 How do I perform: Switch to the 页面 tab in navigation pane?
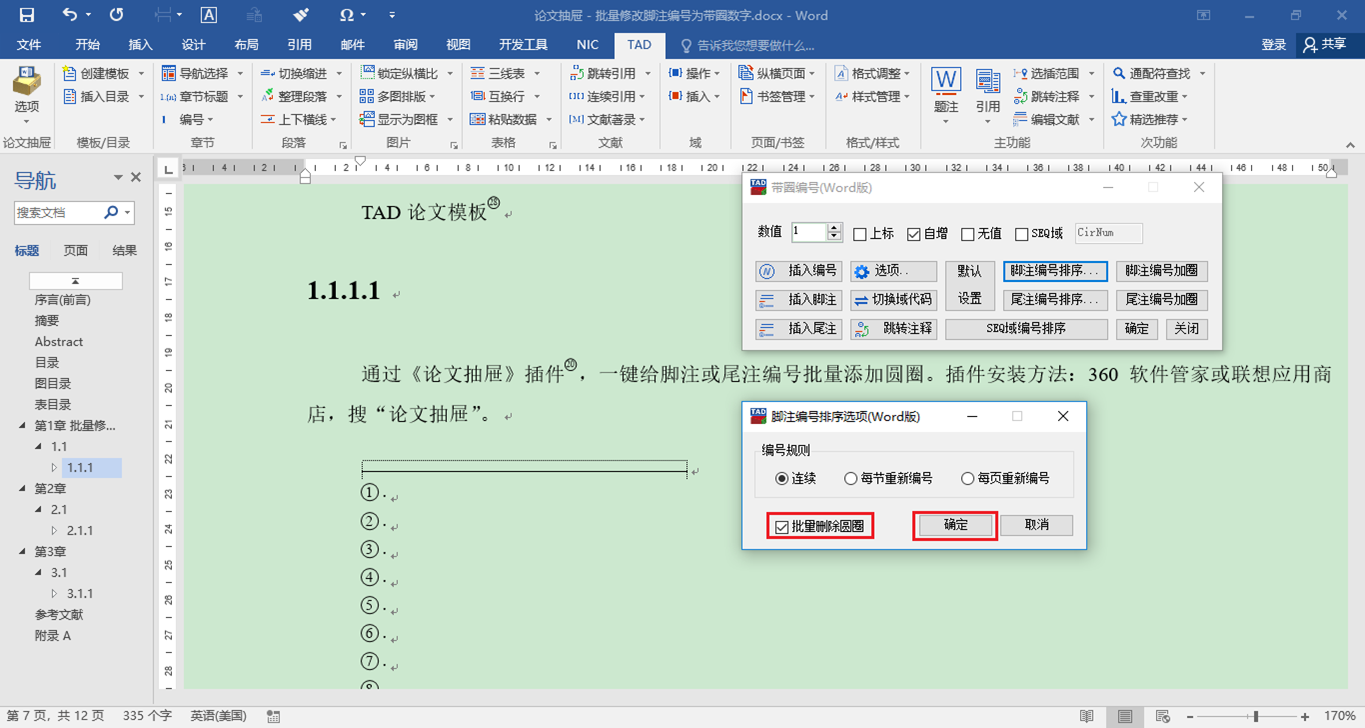click(74, 249)
